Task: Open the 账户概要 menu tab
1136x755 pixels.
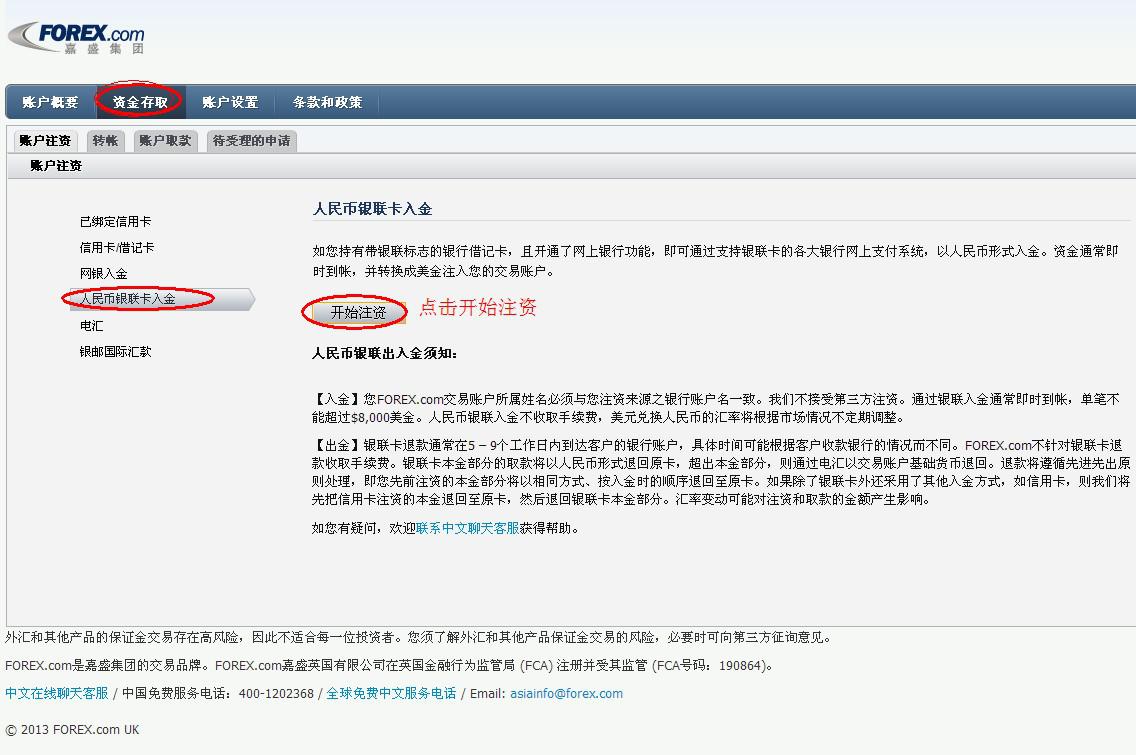Action: (50, 102)
